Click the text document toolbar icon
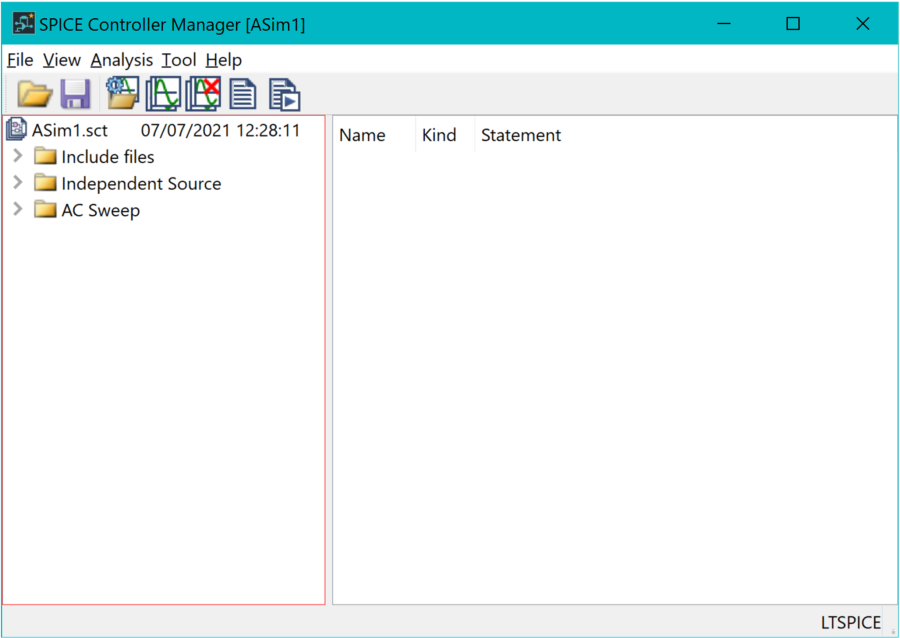Screen dimensions: 900x638 point(243,94)
